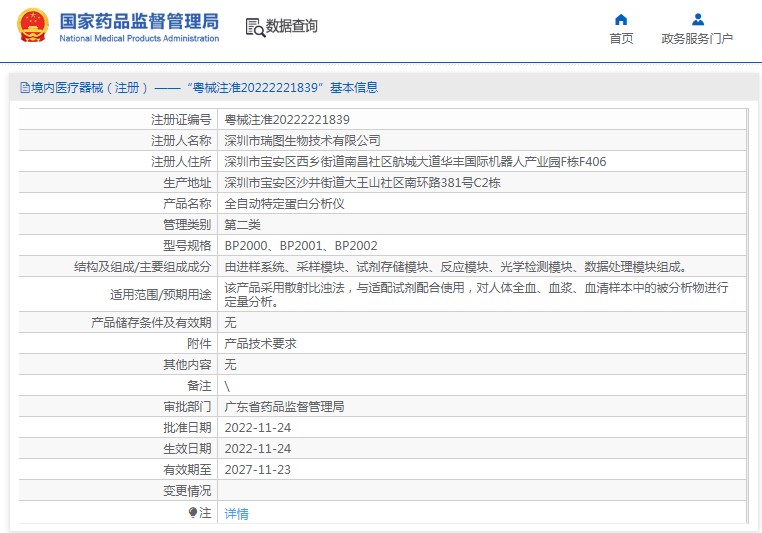
Task: Click 数据查询 heading text
Action: (x=292, y=26)
